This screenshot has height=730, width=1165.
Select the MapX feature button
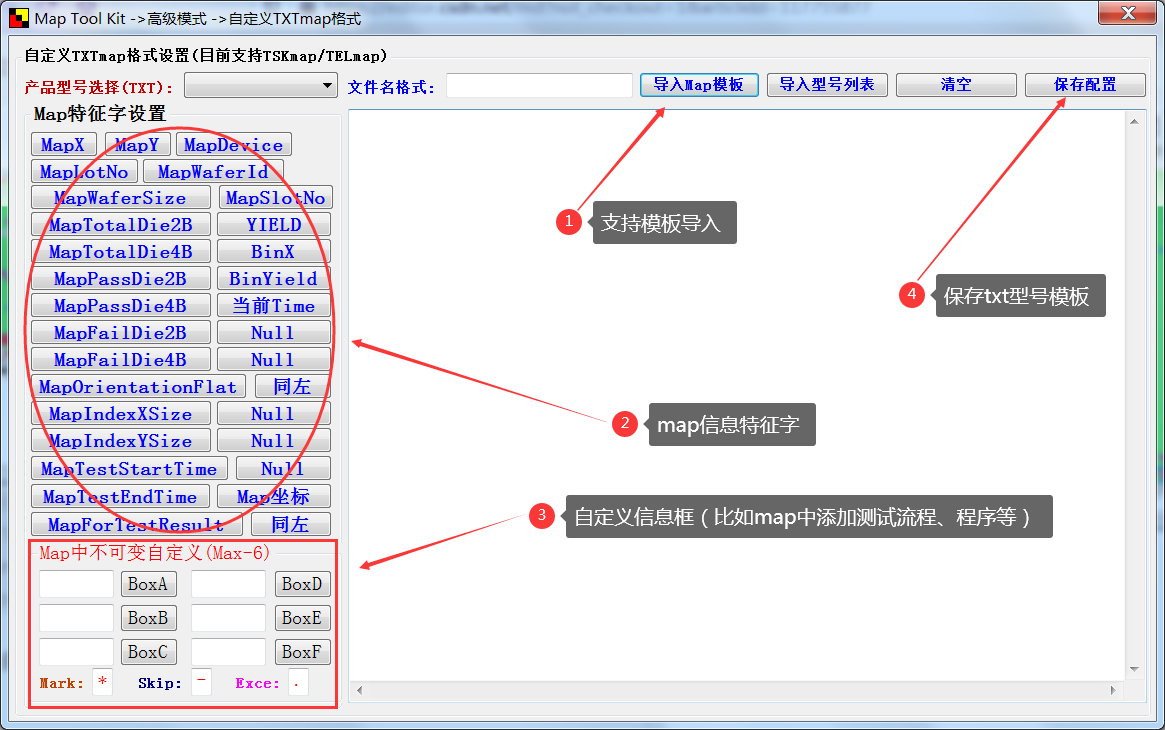click(63, 144)
